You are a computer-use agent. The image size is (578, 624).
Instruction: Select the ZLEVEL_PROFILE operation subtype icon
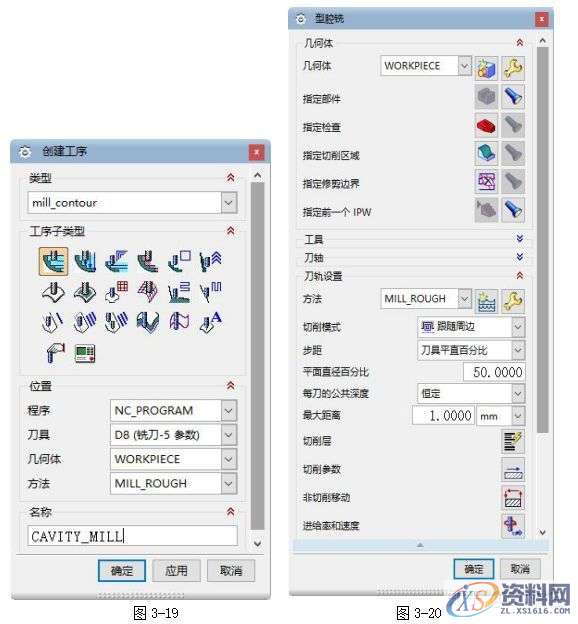(x=179, y=261)
